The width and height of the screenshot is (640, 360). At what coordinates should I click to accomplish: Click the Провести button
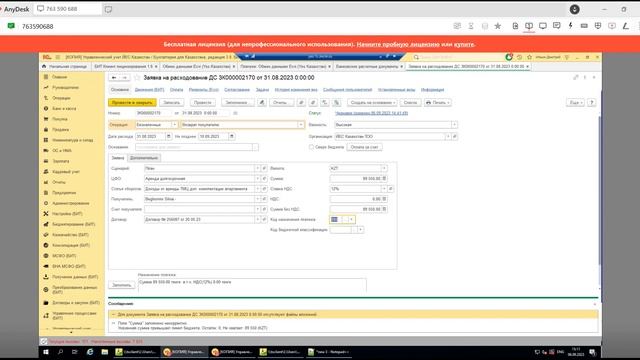[202, 103]
